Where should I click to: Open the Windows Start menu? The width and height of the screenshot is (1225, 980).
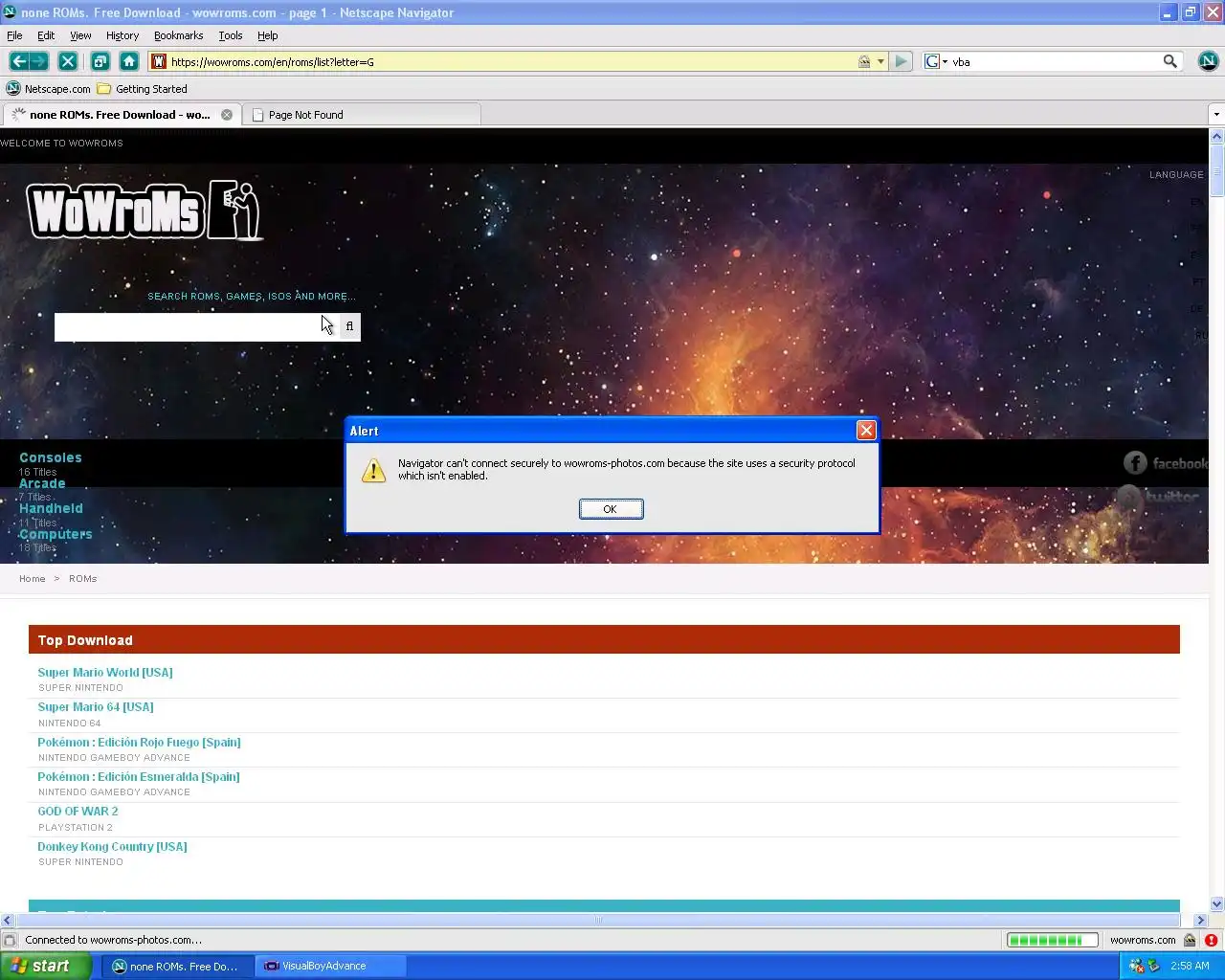pos(46,966)
